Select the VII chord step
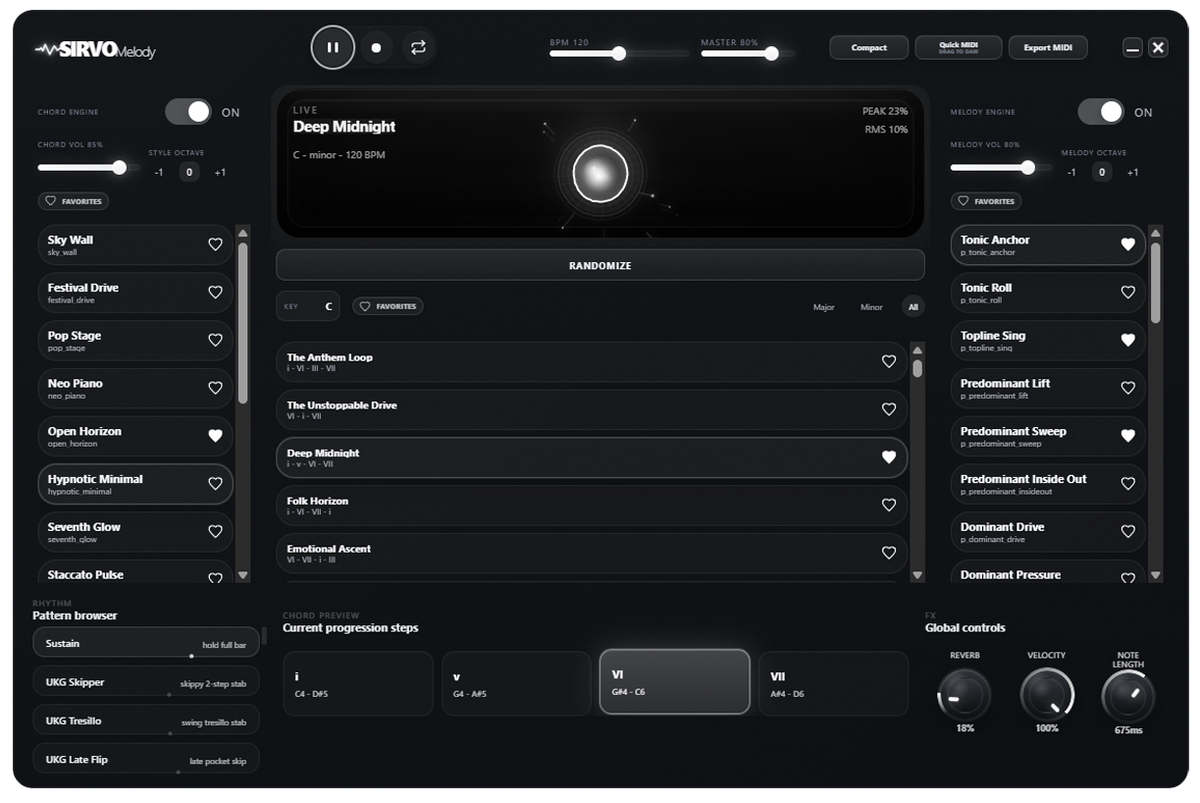 click(x=833, y=684)
